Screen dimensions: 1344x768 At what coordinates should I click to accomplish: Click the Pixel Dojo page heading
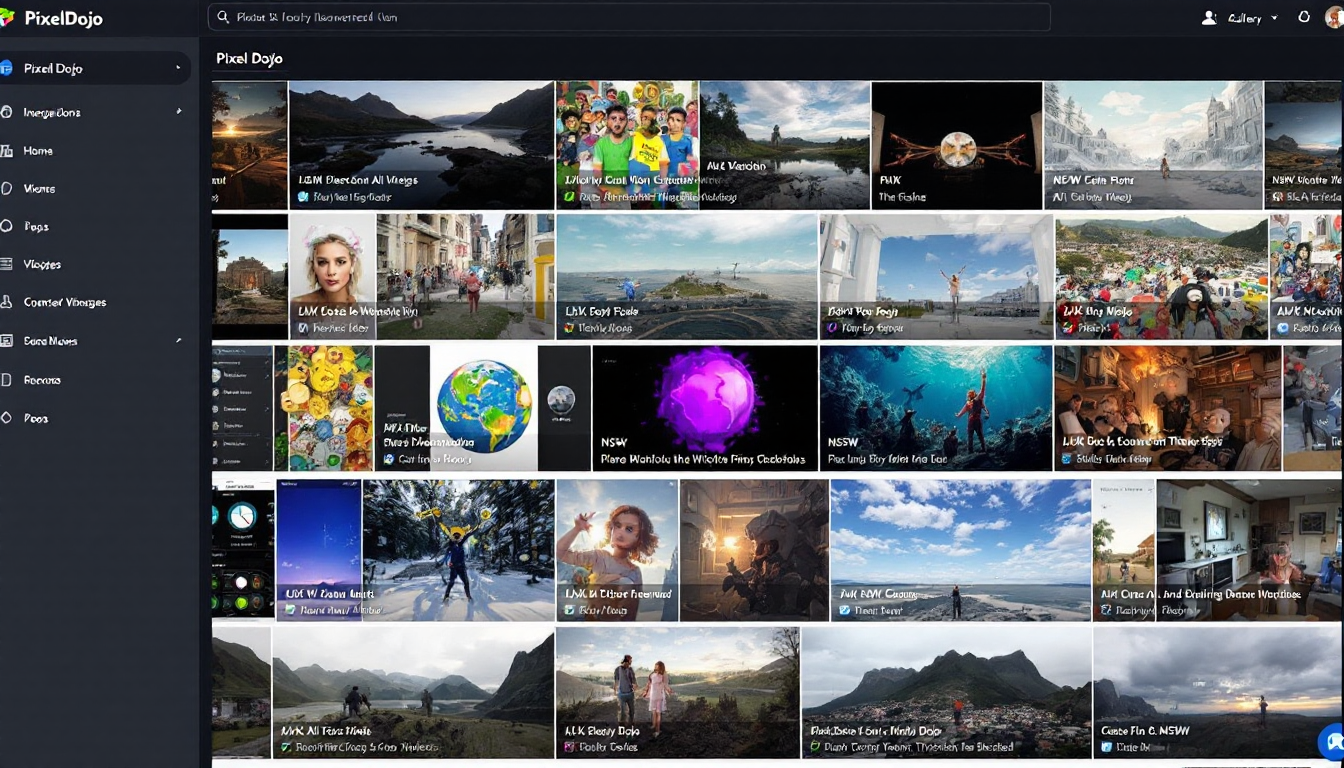point(249,59)
